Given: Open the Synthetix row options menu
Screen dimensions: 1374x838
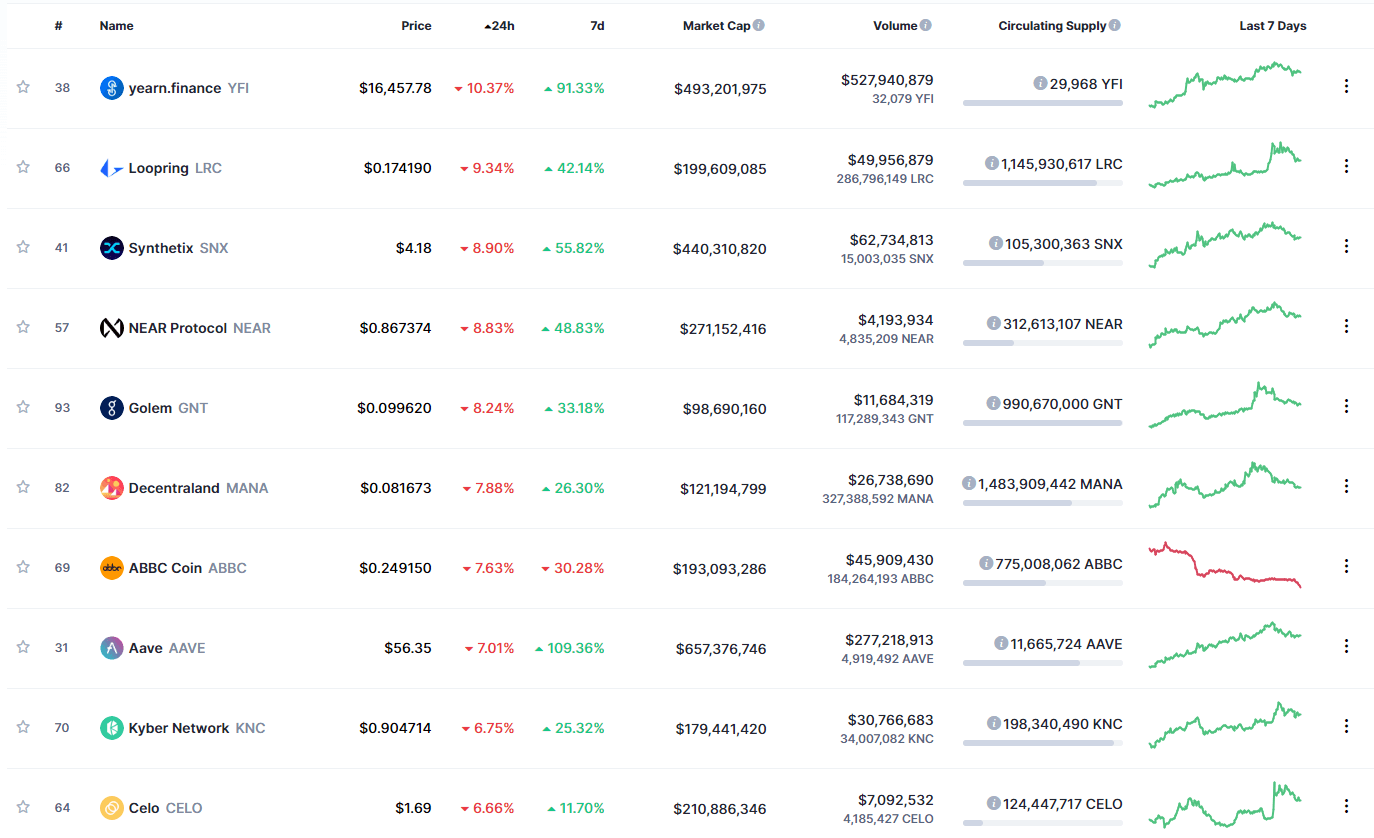Looking at the screenshot, I should click(x=1346, y=246).
